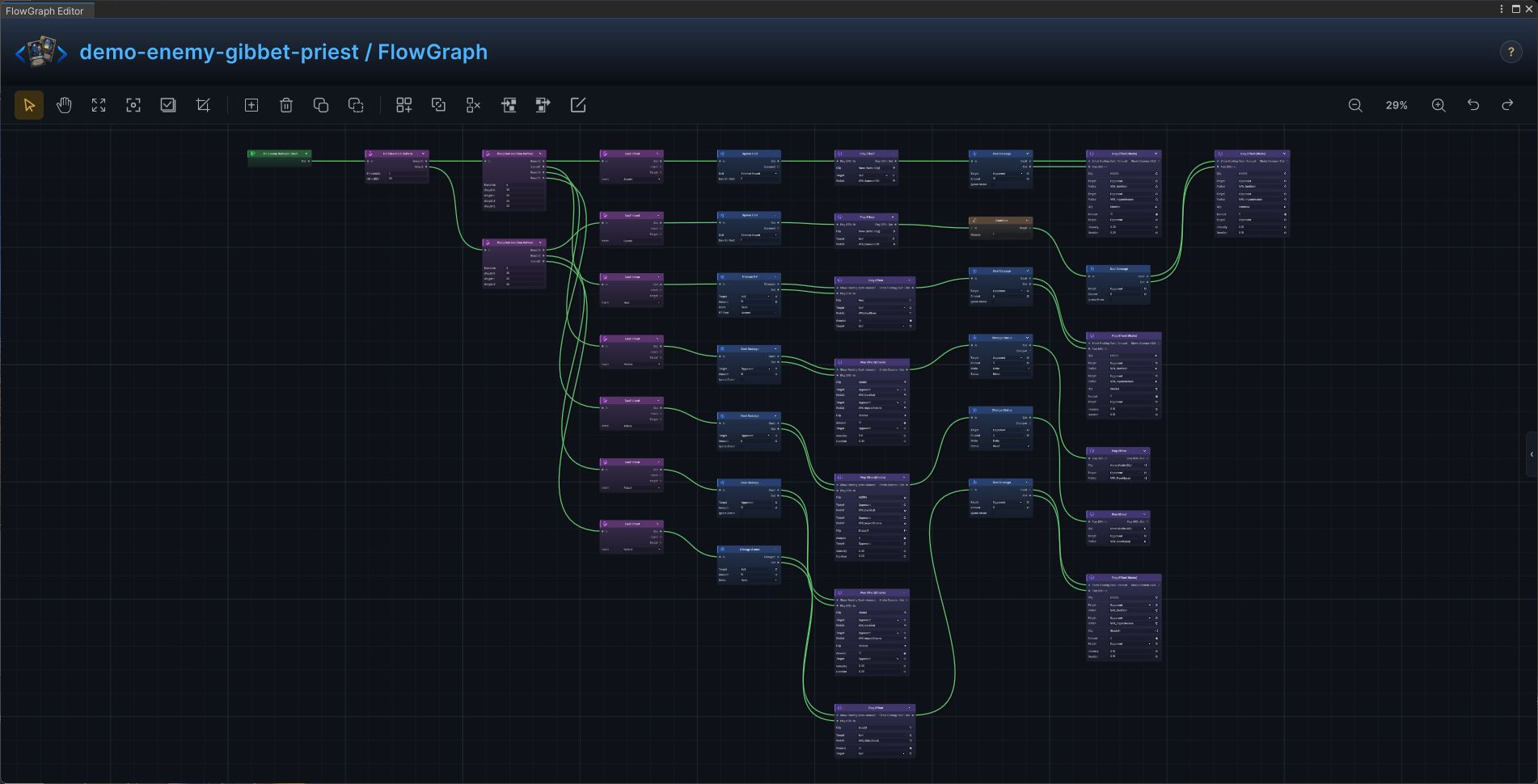Zoom in with the plus magnifier
This screenshot has width=1538, height=784.
click(x=1439, y=105)
